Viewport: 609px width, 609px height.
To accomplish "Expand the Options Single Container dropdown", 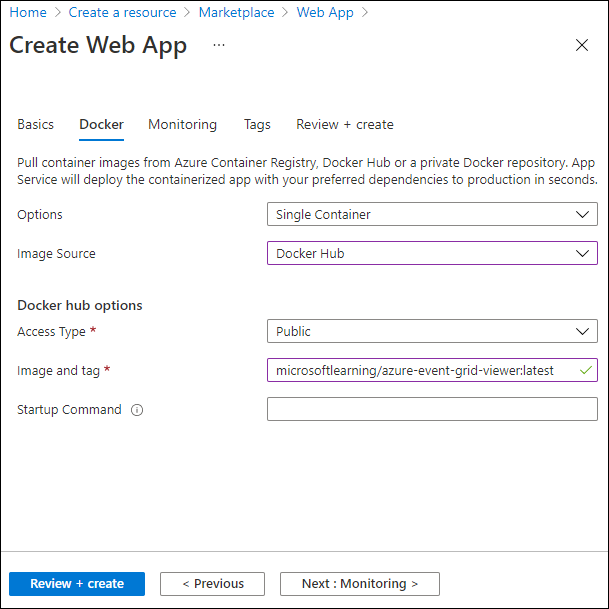I will (432, 214).
